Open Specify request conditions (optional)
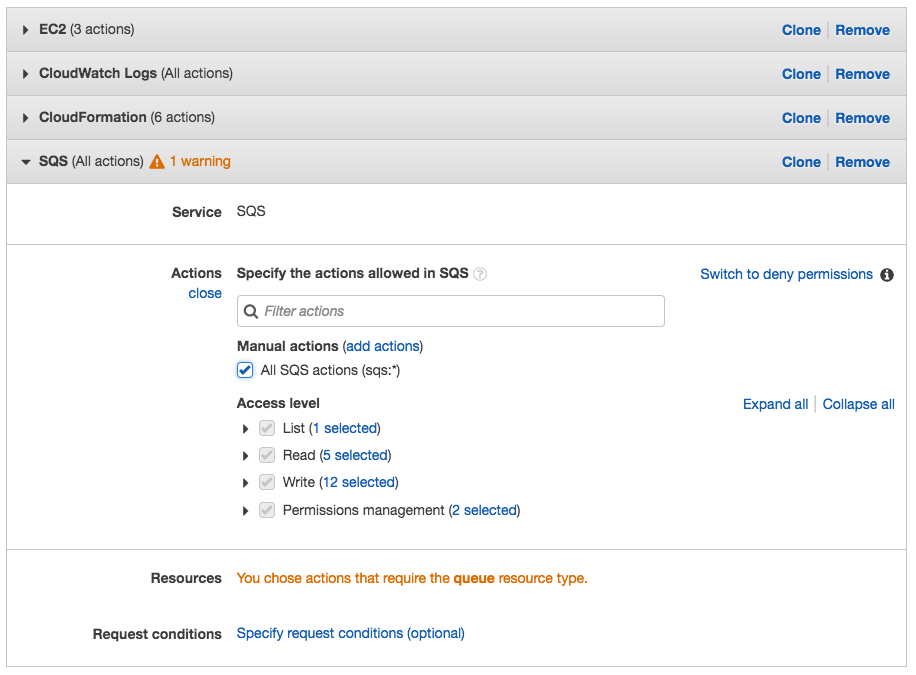Image resolution: width=916 pixels, height=675 pixels. [x=350, y=633]
